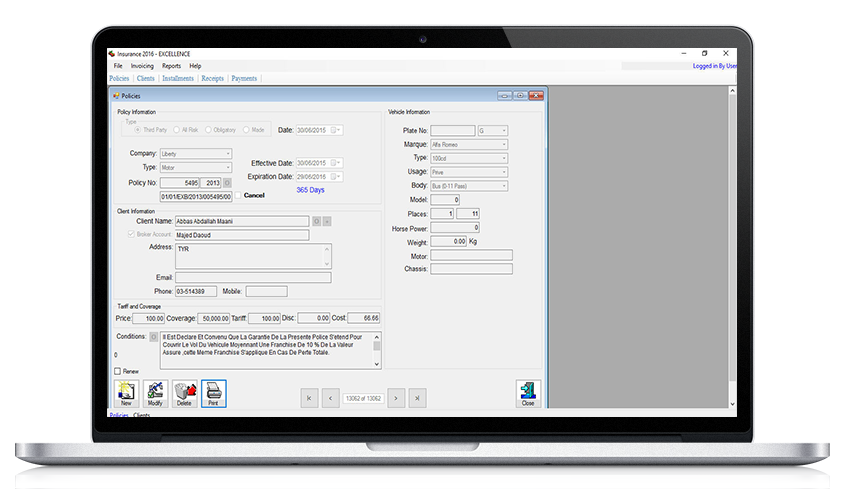Click Address box scroll down arrow

[327, 264]
